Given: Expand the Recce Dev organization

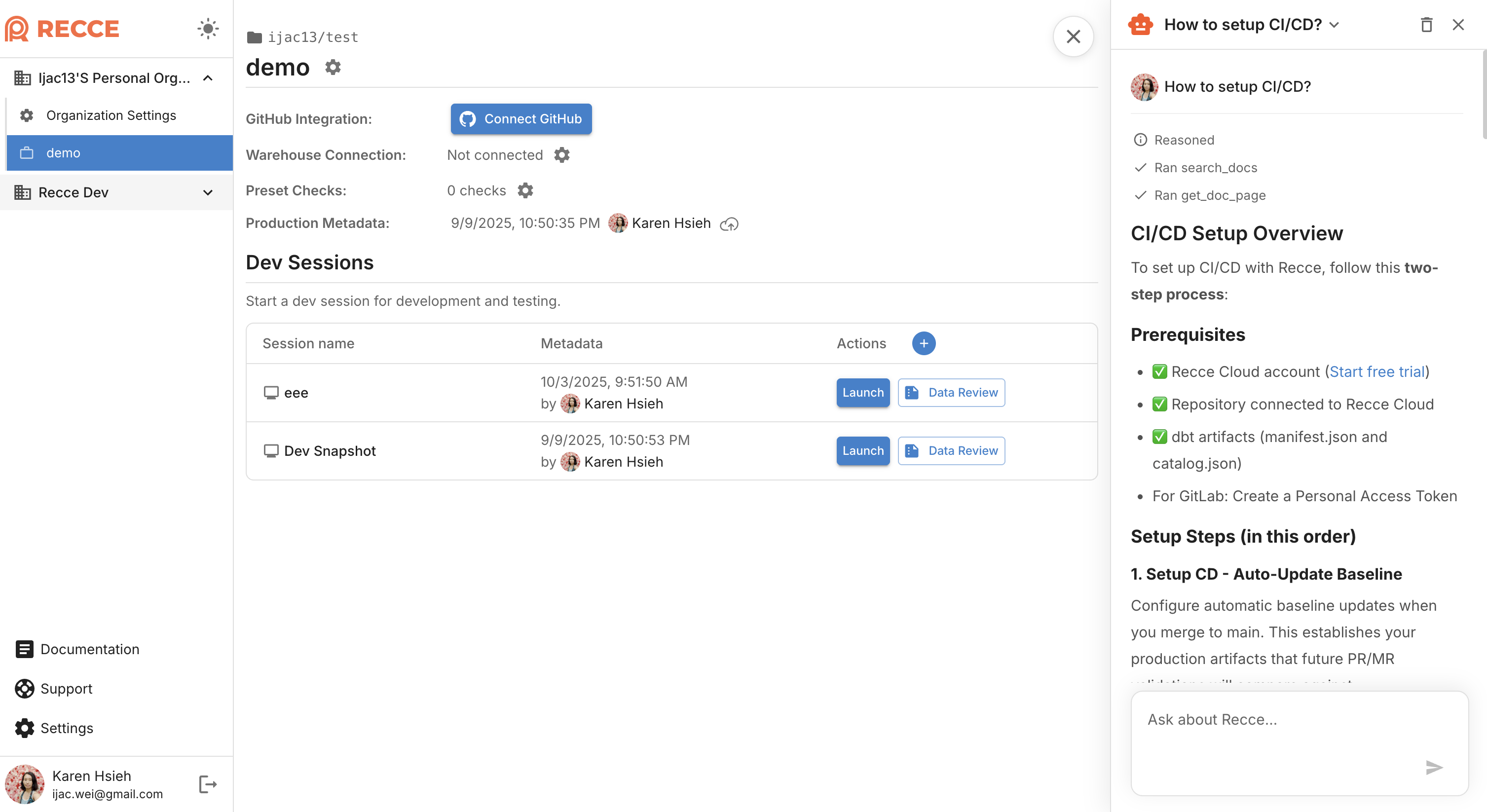Looking at the screenshot, I should click(x=208, y=193).
